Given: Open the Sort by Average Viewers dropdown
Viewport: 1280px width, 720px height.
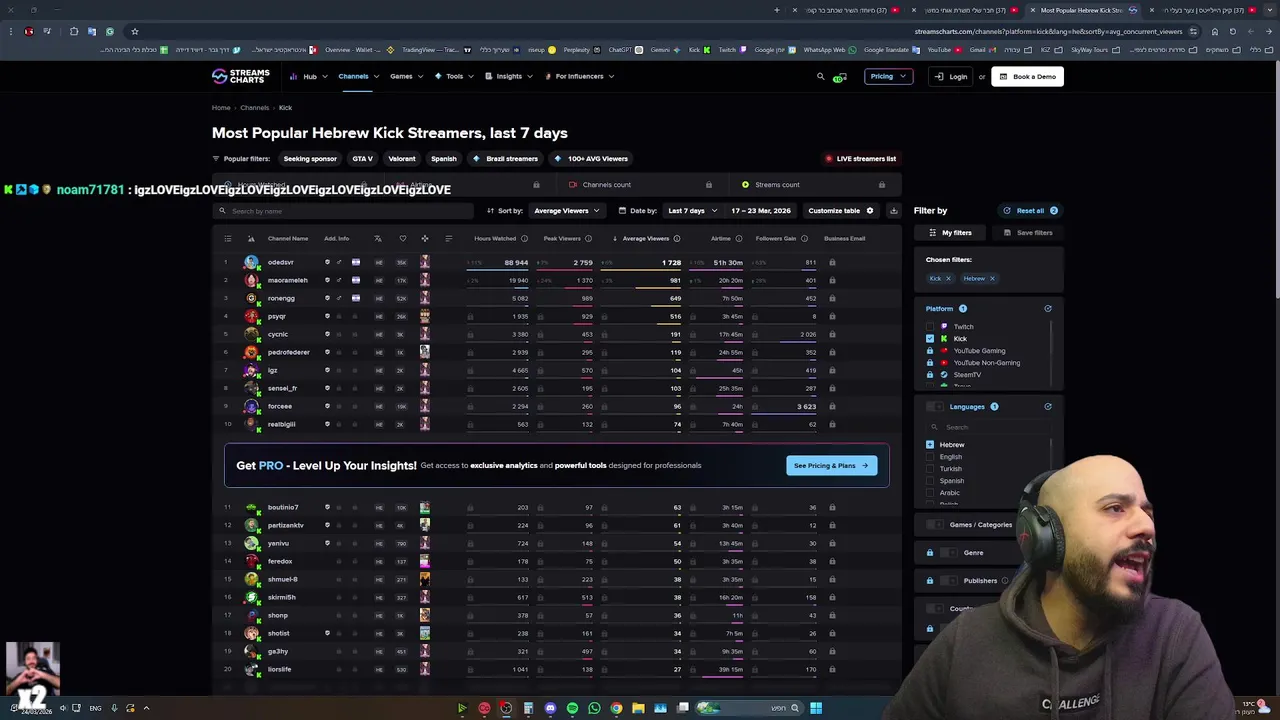Looking at the screenshot, I should click(566, 211).
